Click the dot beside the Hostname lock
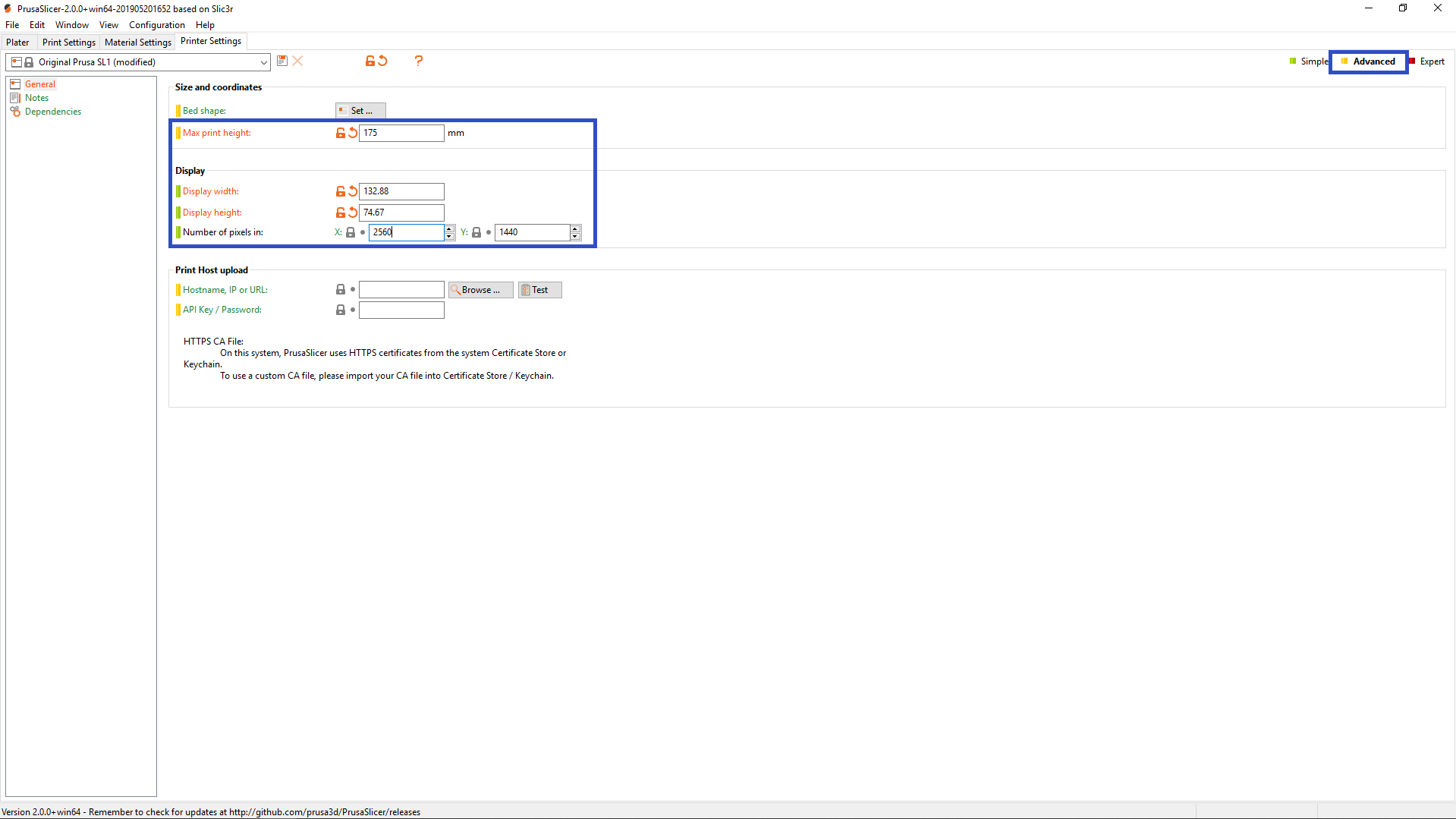This screenshot has width=1456, height=819. tap(353, 290)
